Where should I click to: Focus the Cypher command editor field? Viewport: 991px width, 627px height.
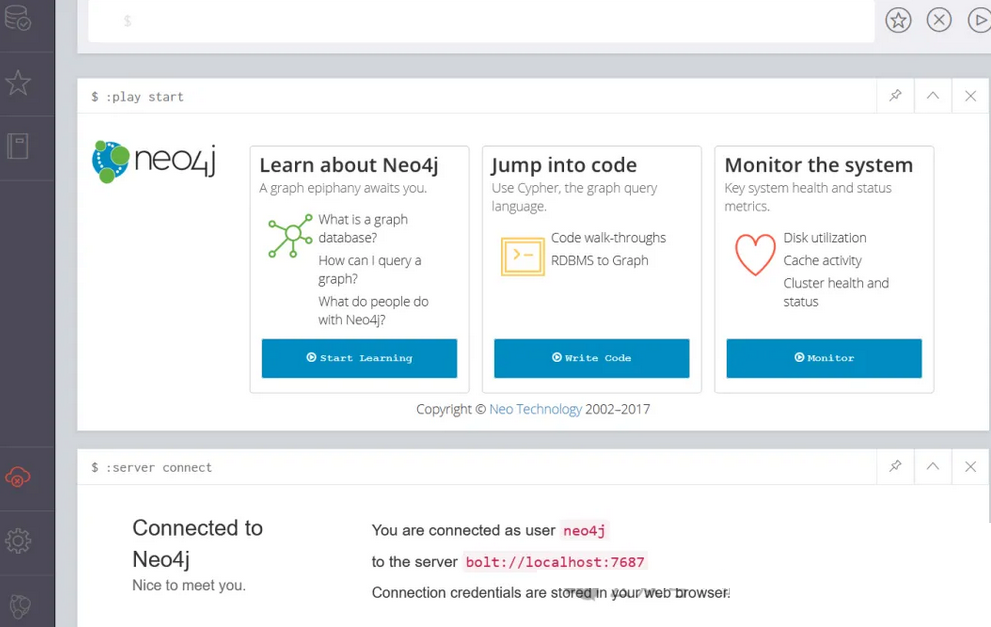tap(480, 21)
